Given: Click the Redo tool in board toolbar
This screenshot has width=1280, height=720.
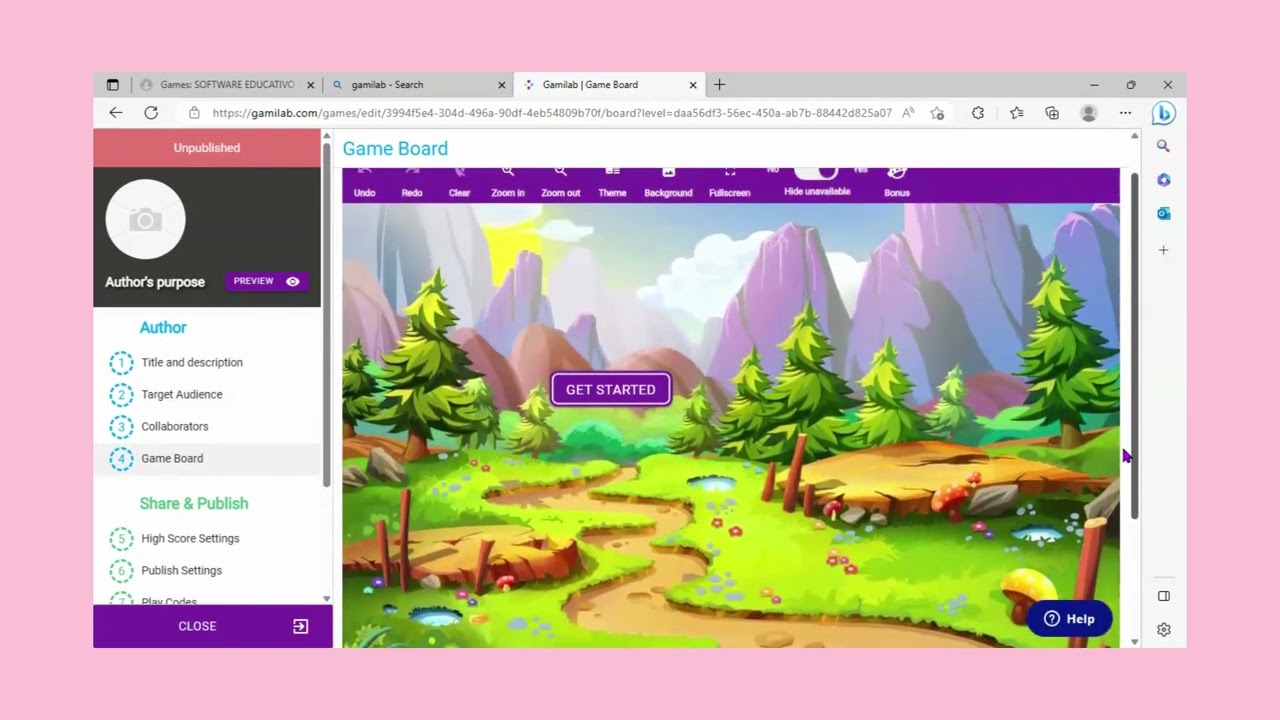Looking at the screenshot, I should pyautogui.click(x=412, y=184).
